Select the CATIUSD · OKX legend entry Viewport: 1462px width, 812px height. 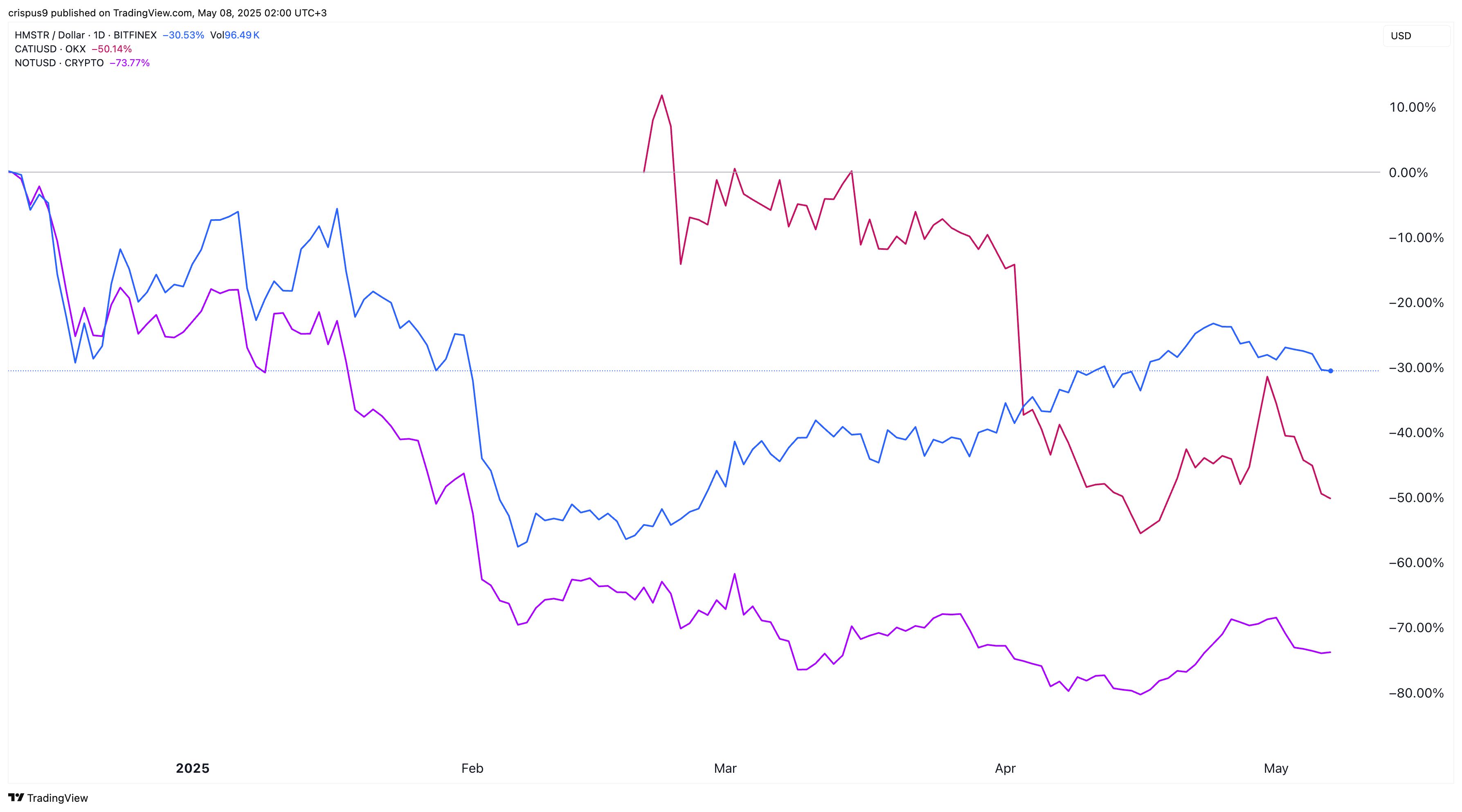pos(50,49)
